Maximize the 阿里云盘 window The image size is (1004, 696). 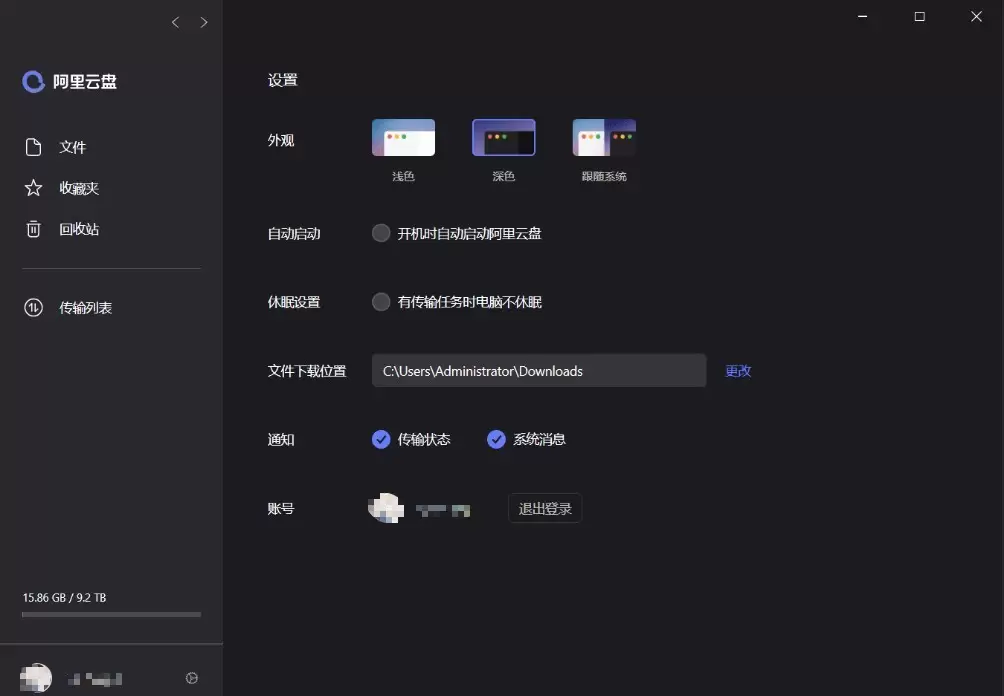(x=919, y=17)
